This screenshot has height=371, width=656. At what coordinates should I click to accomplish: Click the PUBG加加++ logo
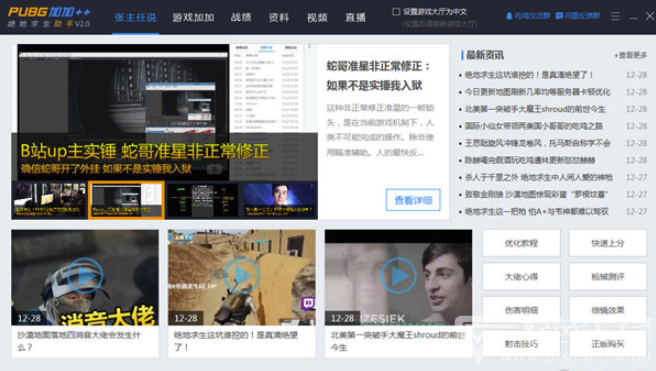click(x=49, y=17)
